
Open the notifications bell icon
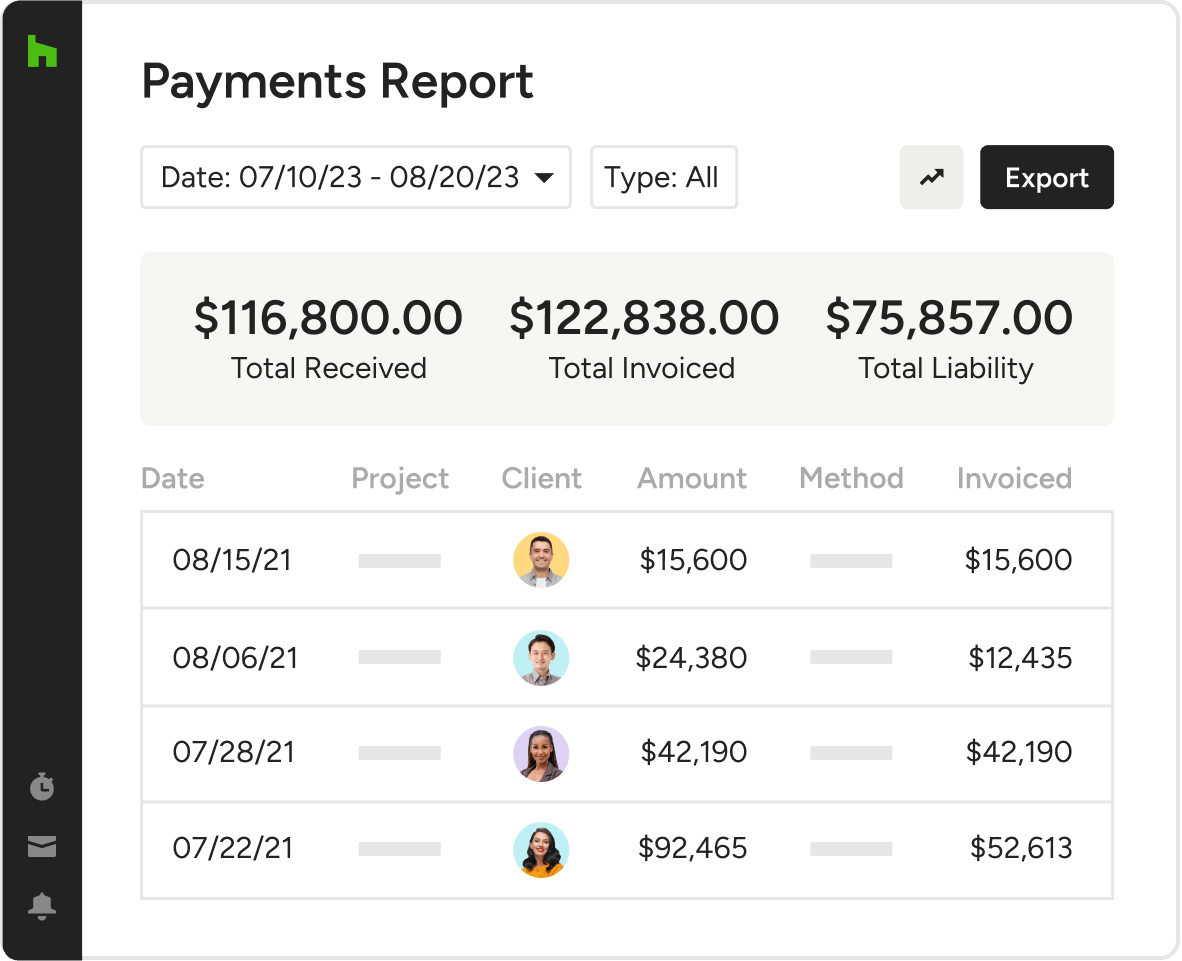[x=42, y=906]
